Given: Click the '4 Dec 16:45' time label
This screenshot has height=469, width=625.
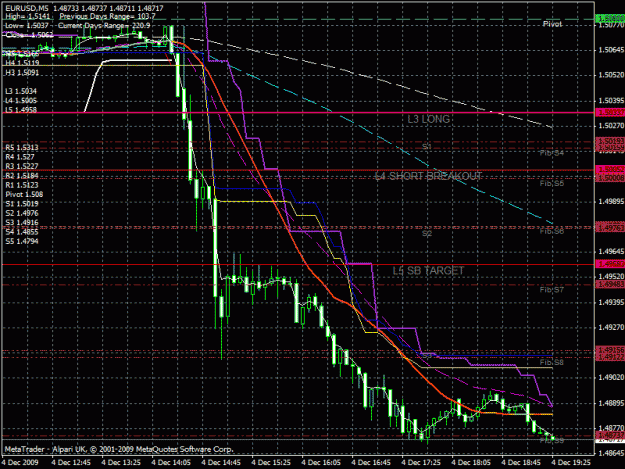Looking at the screenshot, I should [x=371, y=463].
